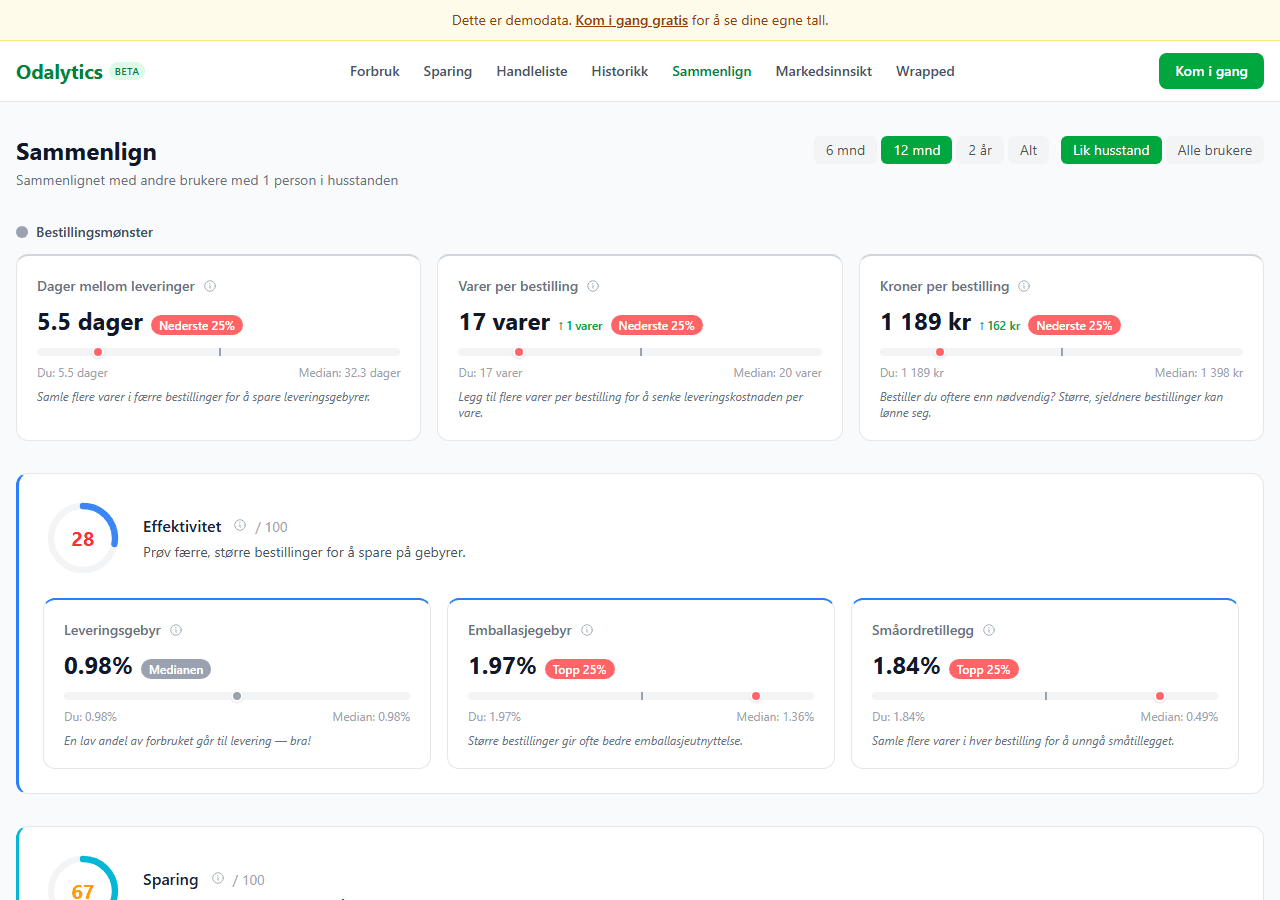This screenshot has height=900, width=1280.
Task: Click info icon beside Kroner per bestilling
Action: pyautogui.click(x=1024, y=286)
